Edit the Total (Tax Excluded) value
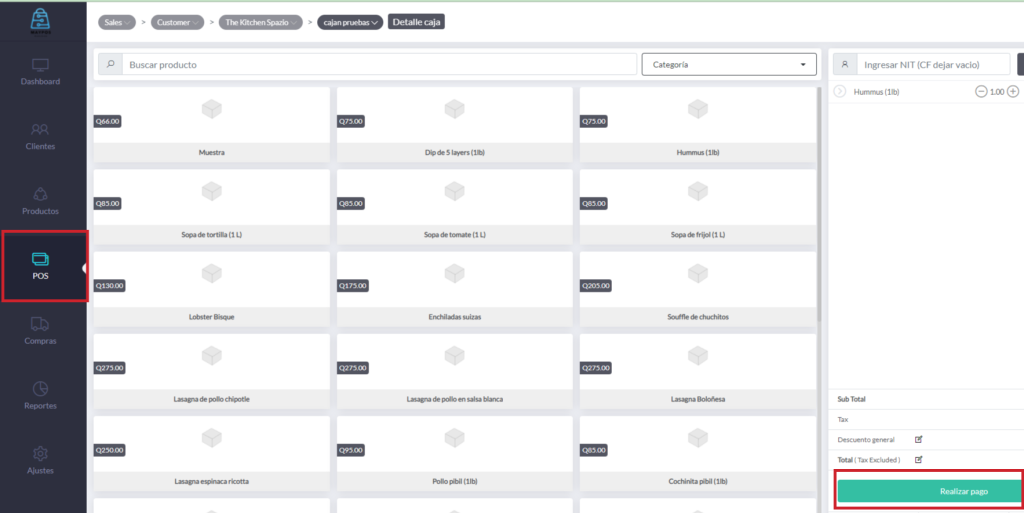This screenshot has height=513, width=1024. click(919, 460)
